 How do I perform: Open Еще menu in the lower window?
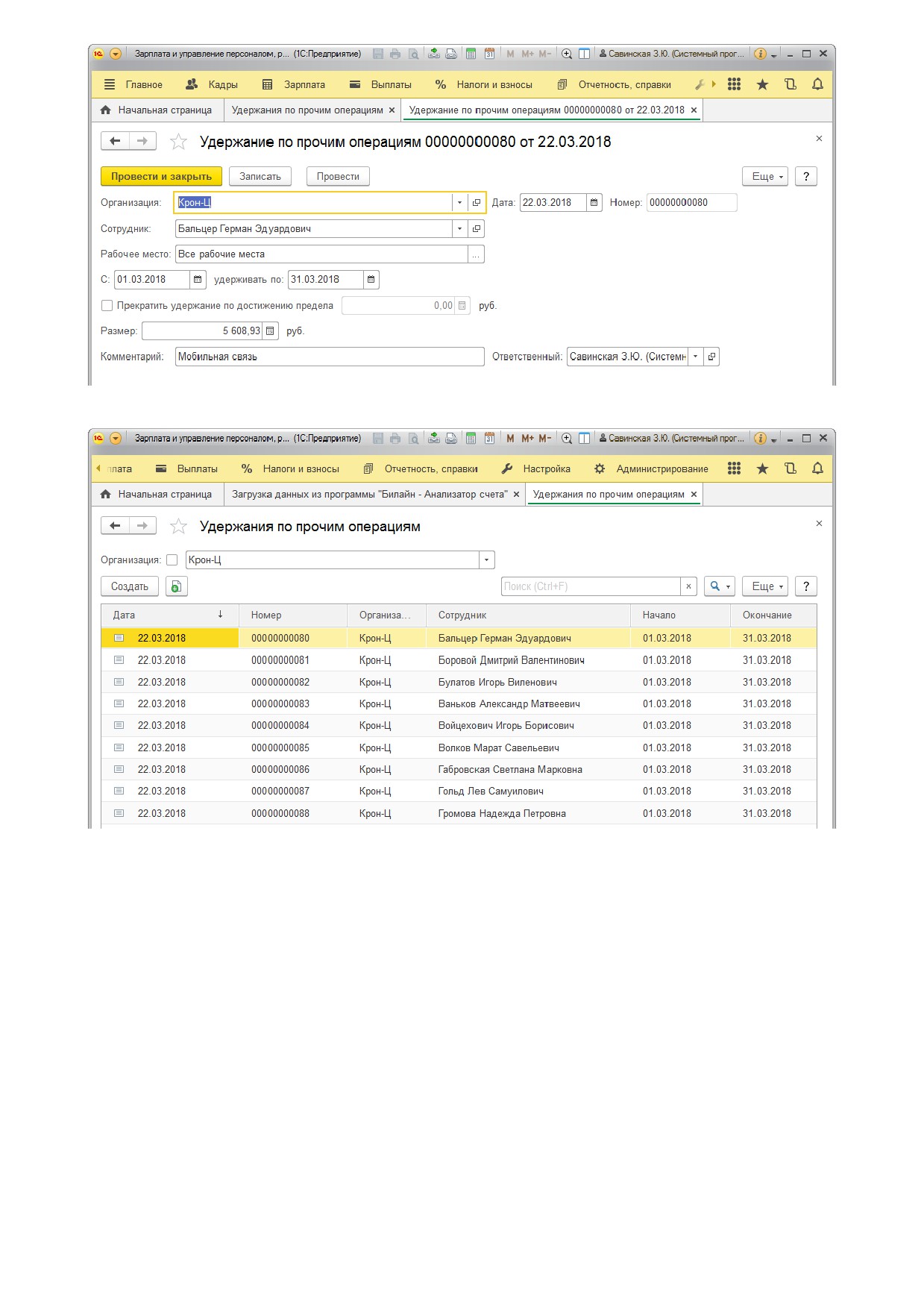point(765,586)
